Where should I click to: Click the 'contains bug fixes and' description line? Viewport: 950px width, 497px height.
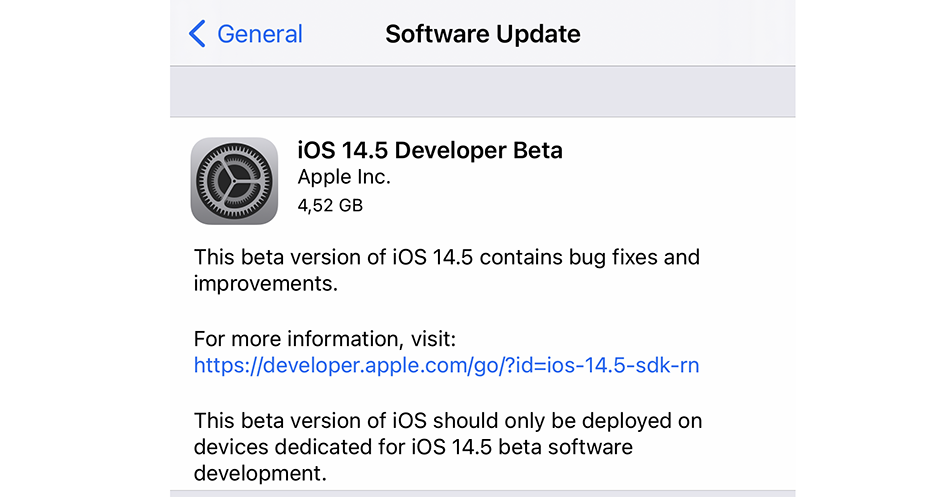590,258
